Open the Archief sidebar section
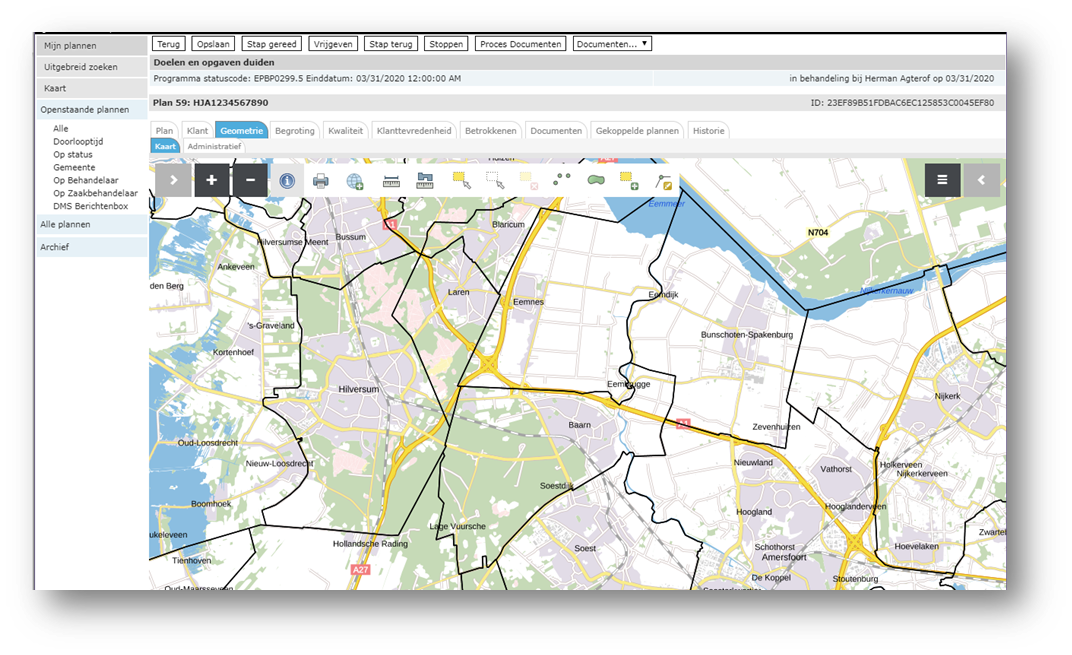The image size is (1072, 655). 55,247
